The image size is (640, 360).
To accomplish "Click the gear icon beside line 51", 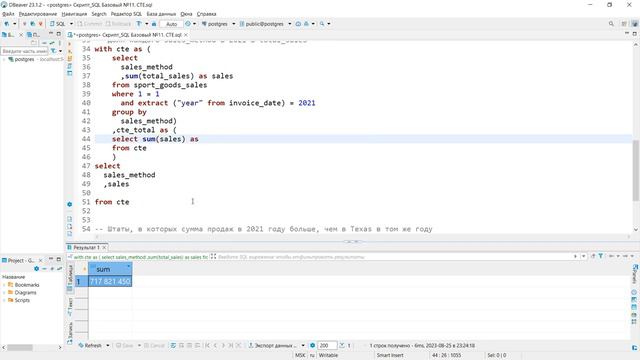I will [70, 204].
